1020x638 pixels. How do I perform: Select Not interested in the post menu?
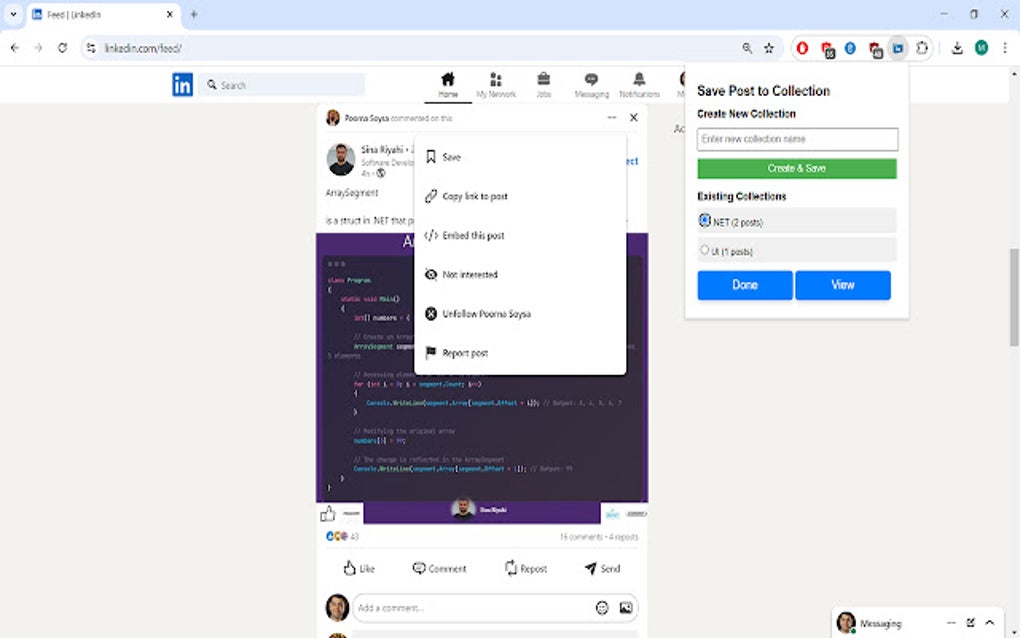tap(469, 274)
